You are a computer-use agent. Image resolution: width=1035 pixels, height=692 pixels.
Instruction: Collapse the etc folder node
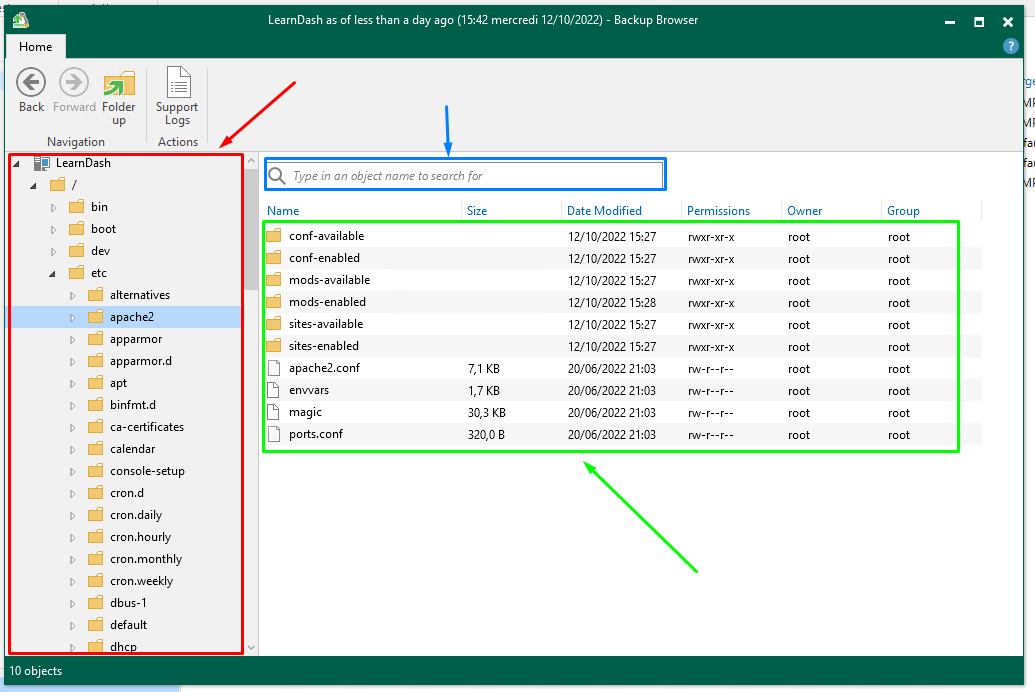pos(52,274)
